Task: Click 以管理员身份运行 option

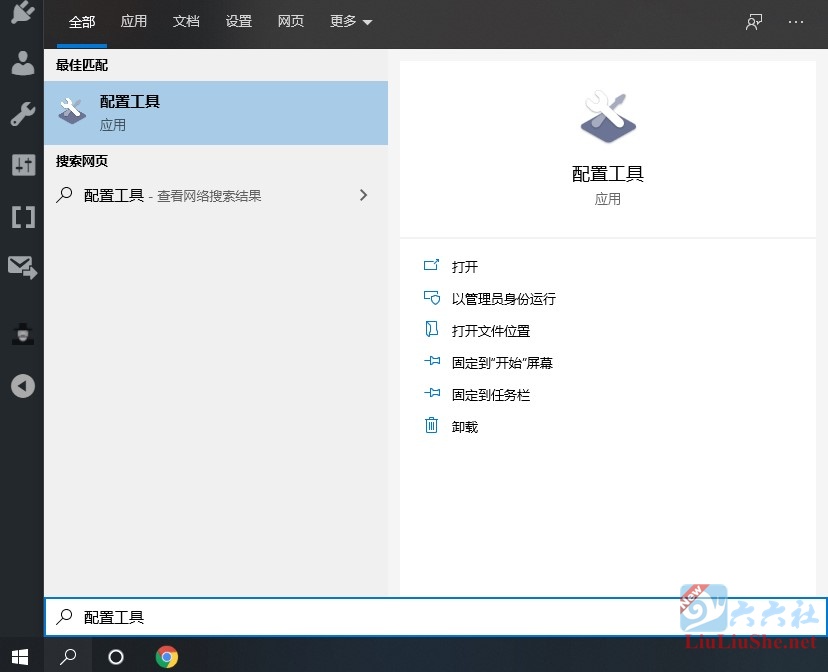Action: coord(503,299)
